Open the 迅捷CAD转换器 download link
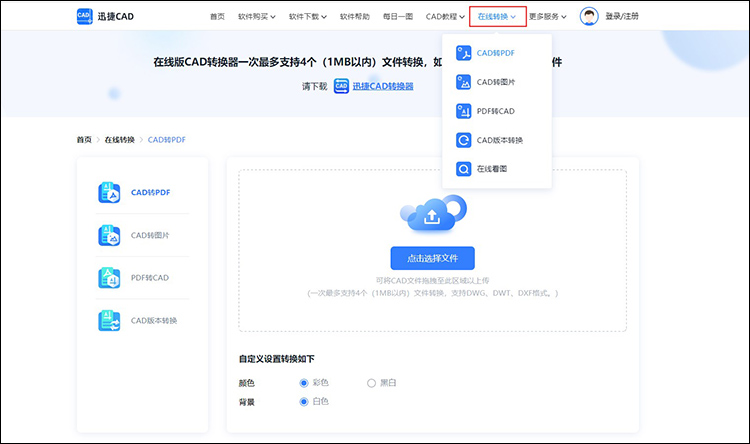The image size is (750, 444). (x=383, y=86)
